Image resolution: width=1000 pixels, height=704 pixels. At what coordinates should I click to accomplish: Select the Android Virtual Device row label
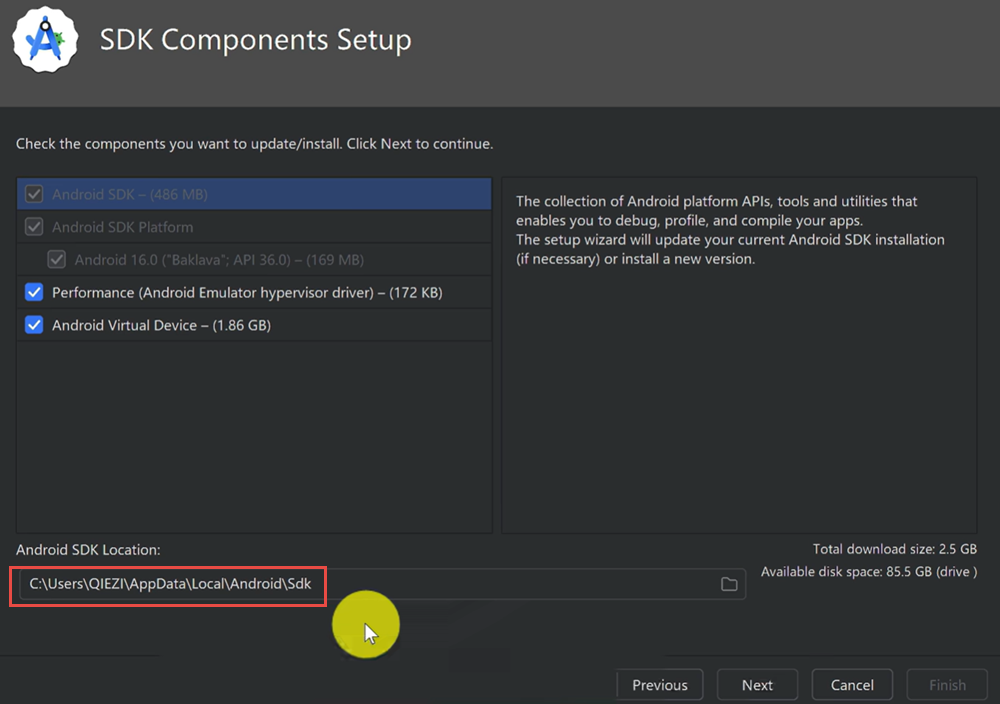161,325
